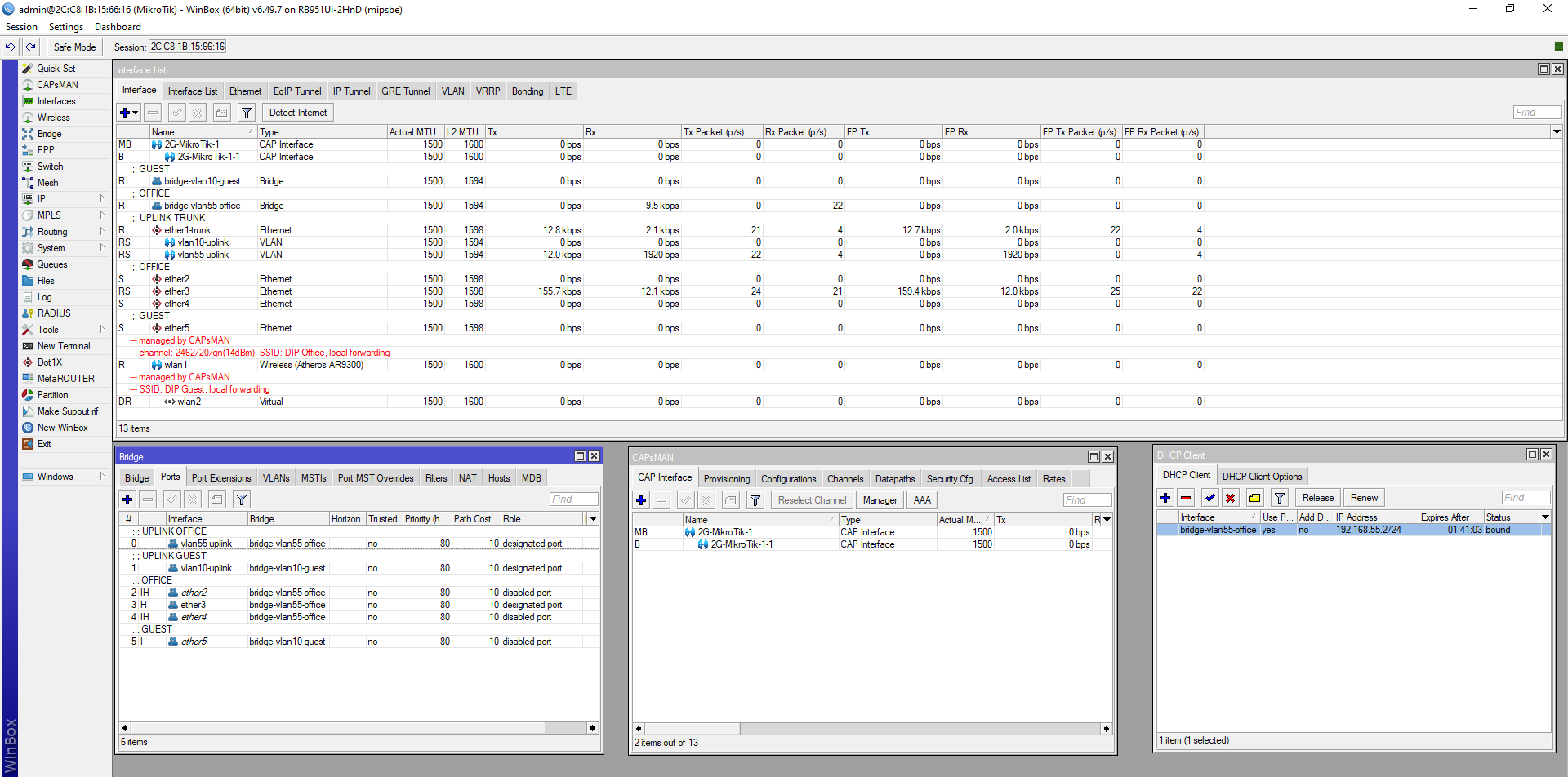The height and width of the screenshot is (777, 1568).
Task: Click the Renew button in DHCP Client
Action: [x=1364, y=498]
